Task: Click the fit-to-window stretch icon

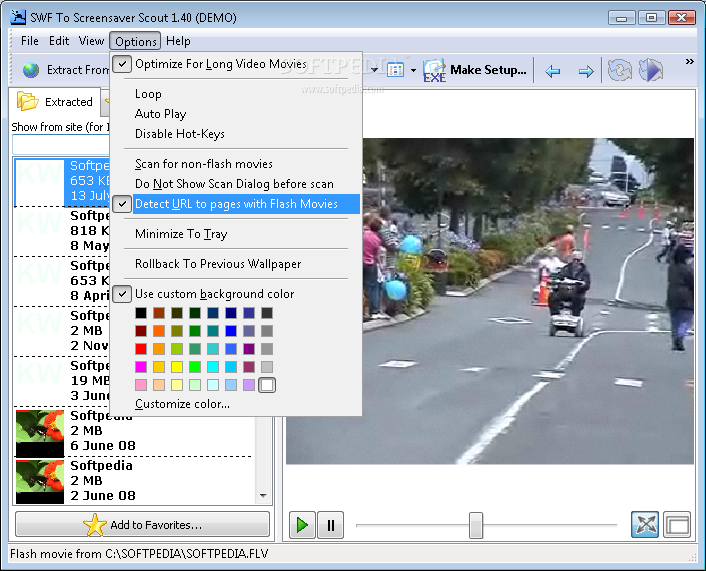Action: [645, 525]
